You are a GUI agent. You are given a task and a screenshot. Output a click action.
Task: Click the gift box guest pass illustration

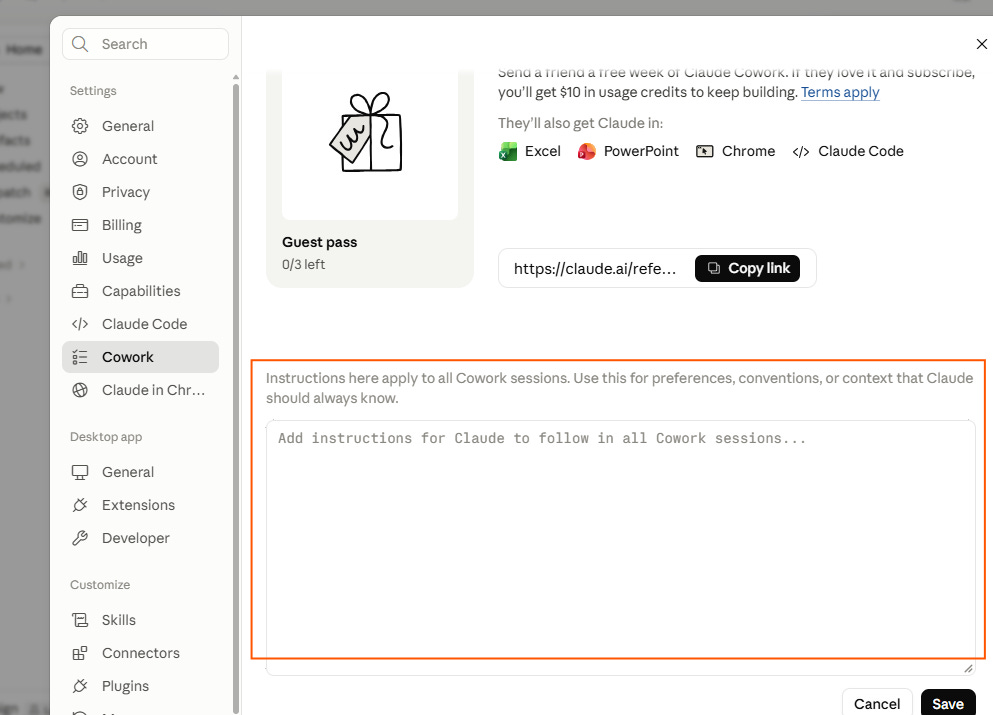[x=367, y=132]
